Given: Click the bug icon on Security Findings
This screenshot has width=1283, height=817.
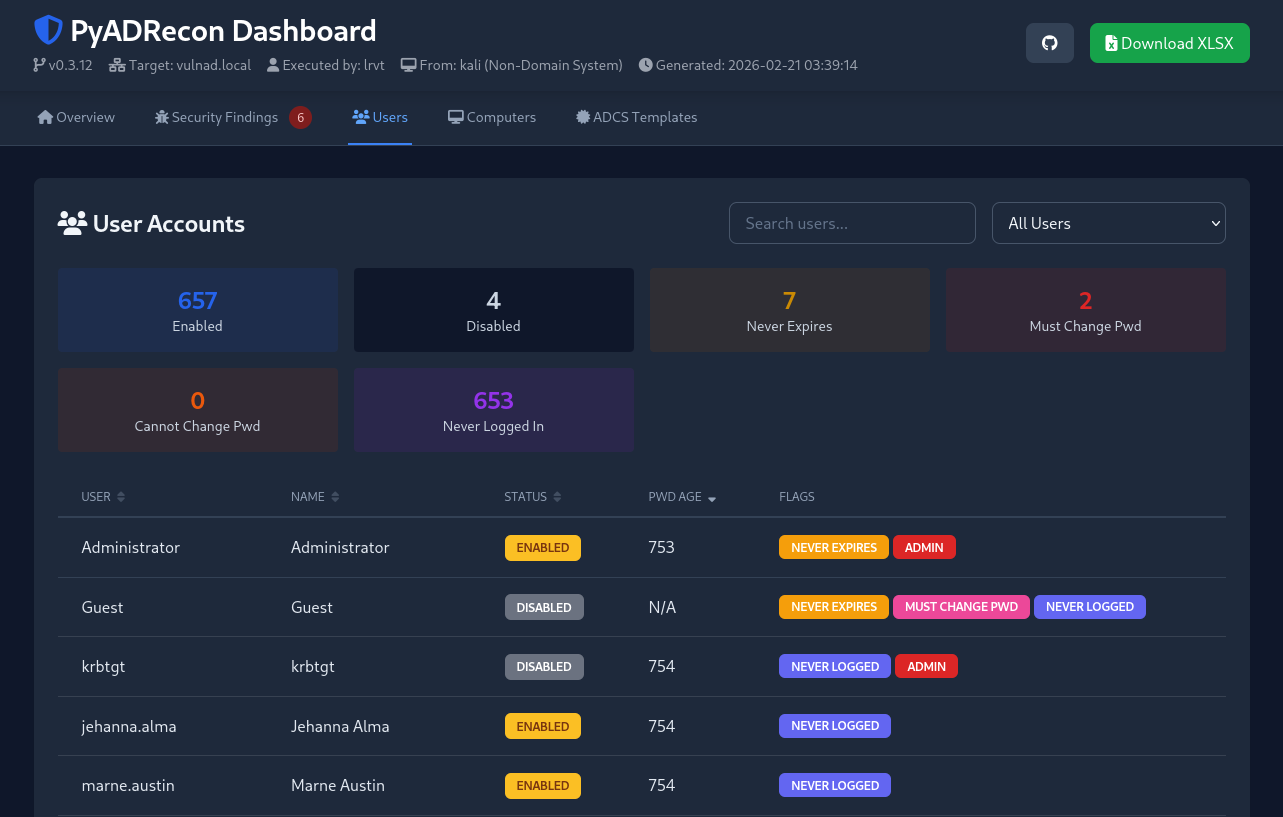Looking at the screenshot, I should 162,117.
